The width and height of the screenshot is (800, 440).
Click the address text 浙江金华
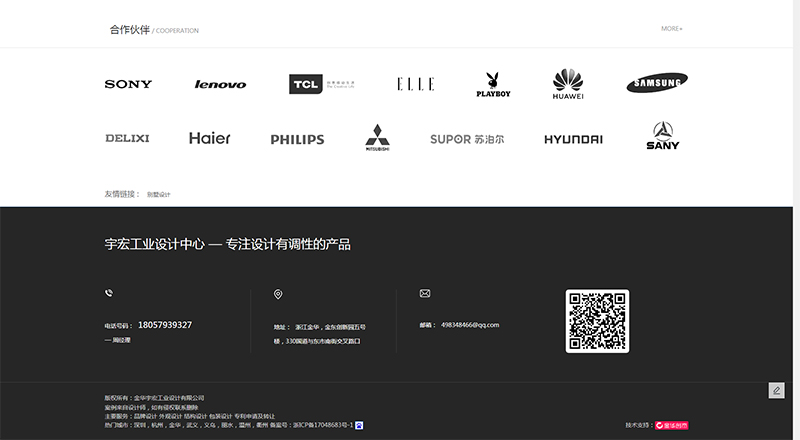307,327
